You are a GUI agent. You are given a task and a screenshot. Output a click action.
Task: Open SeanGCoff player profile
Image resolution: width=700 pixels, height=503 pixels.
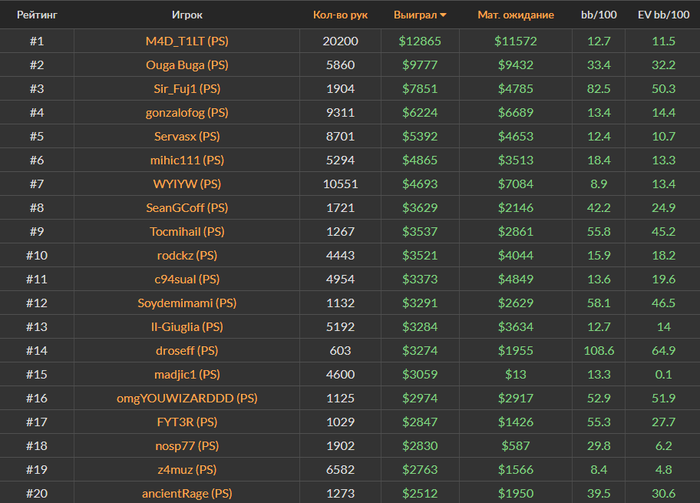[x=187, y=208]
